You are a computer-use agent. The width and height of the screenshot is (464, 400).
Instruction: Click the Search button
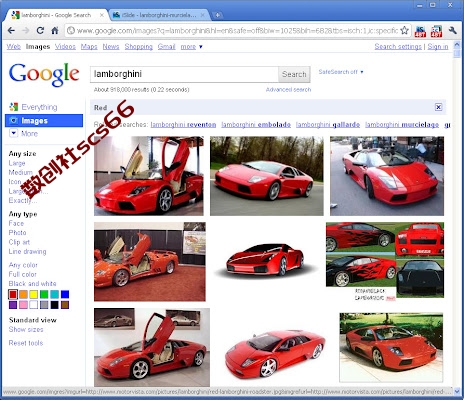click(294, 74)
